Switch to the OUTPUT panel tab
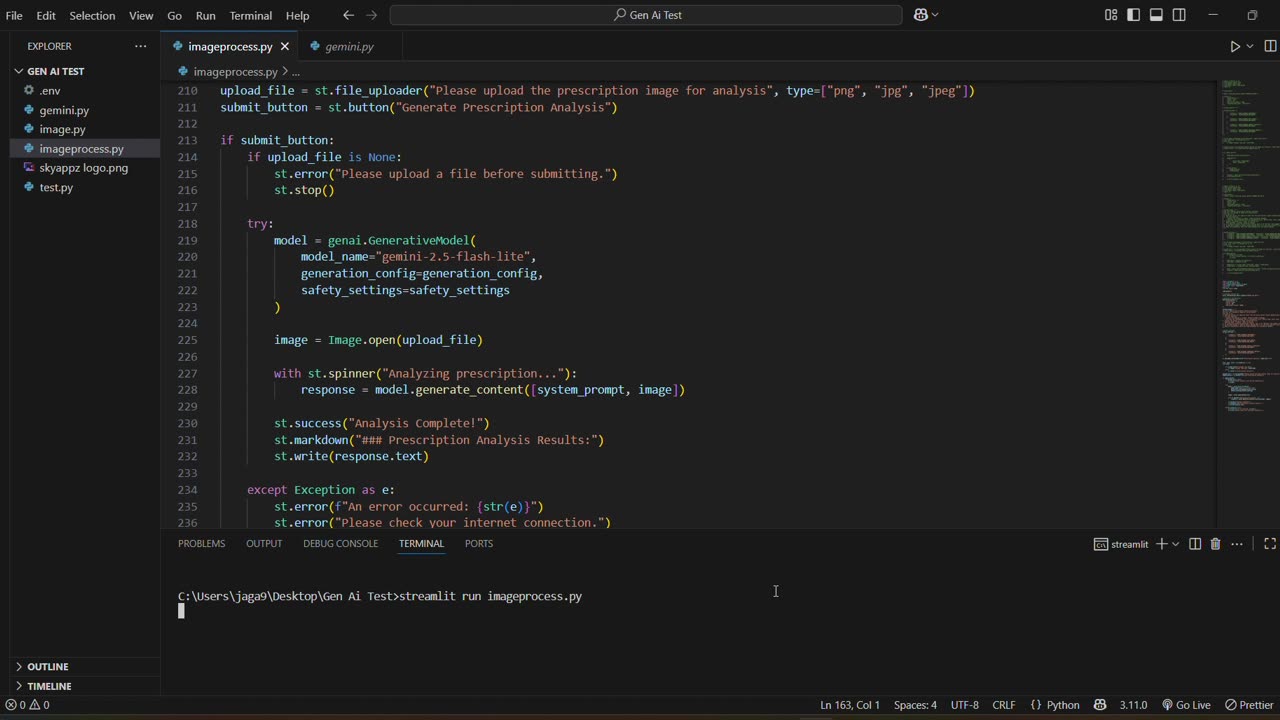Screen dimensions: 1280x720 click(264, 544)
